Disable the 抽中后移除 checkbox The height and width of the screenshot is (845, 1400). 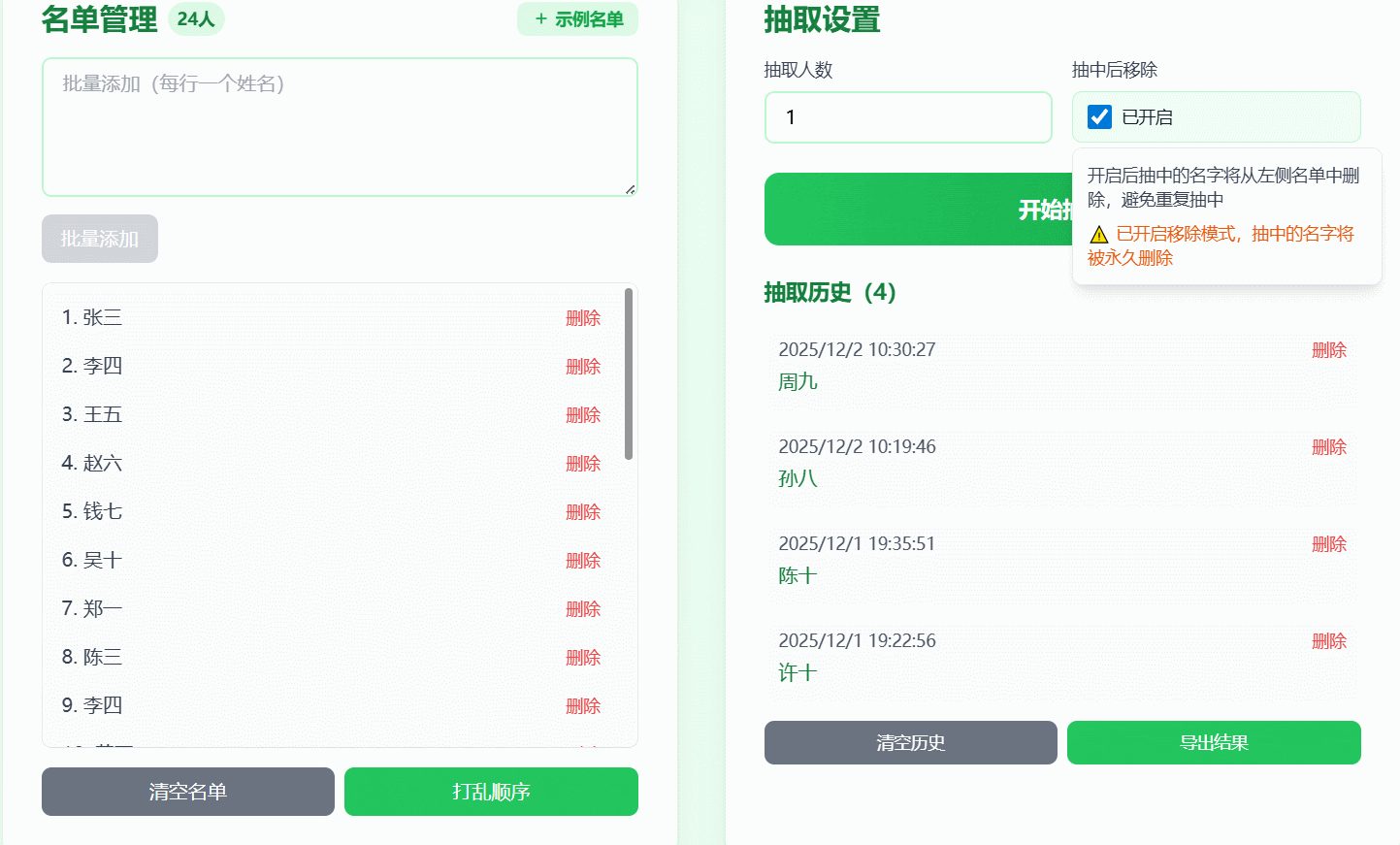[x=1098, y=116]
